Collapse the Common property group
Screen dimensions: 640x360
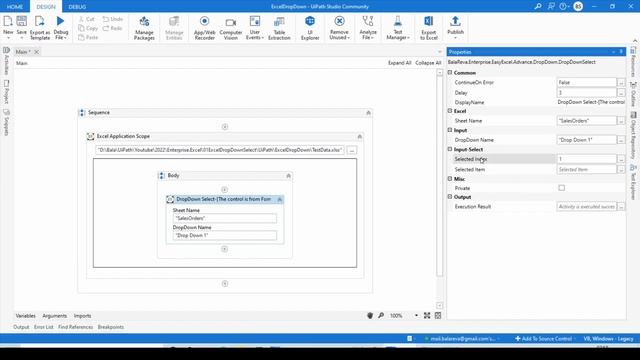(450, 72)
